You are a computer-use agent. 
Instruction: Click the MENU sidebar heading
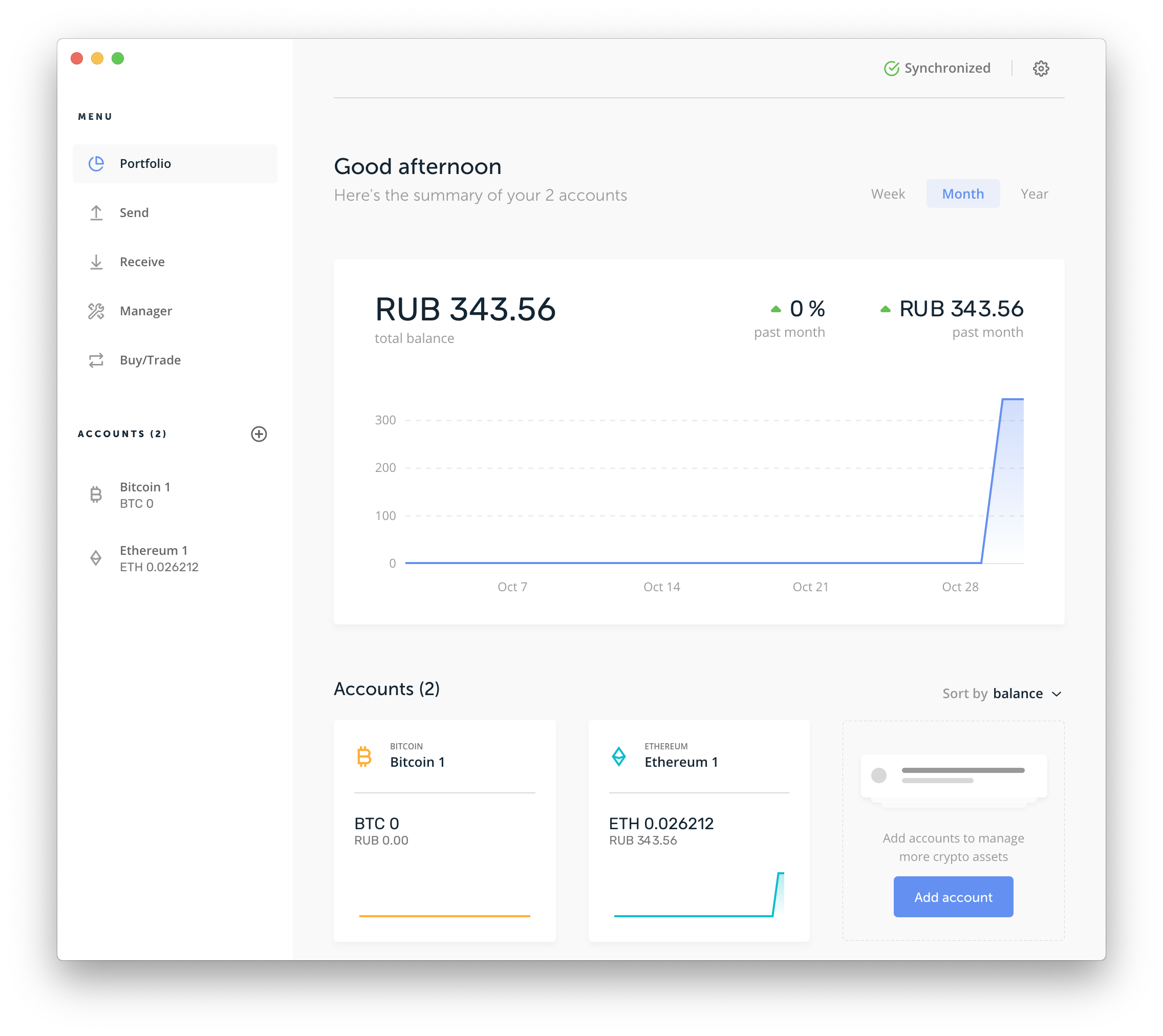95,116
